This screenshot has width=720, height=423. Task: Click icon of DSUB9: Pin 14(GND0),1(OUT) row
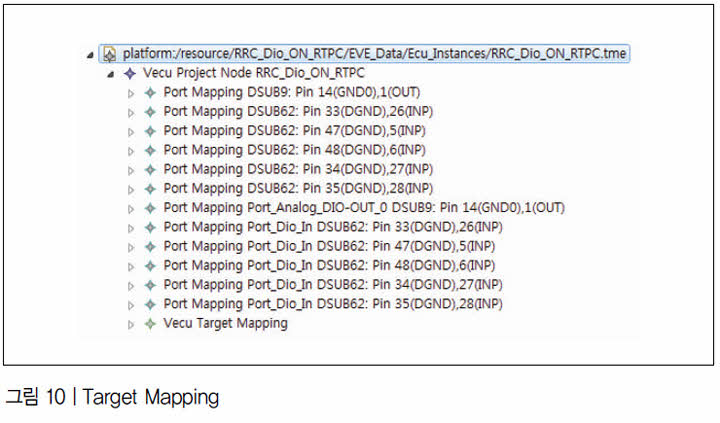click(x=150, y=92)
